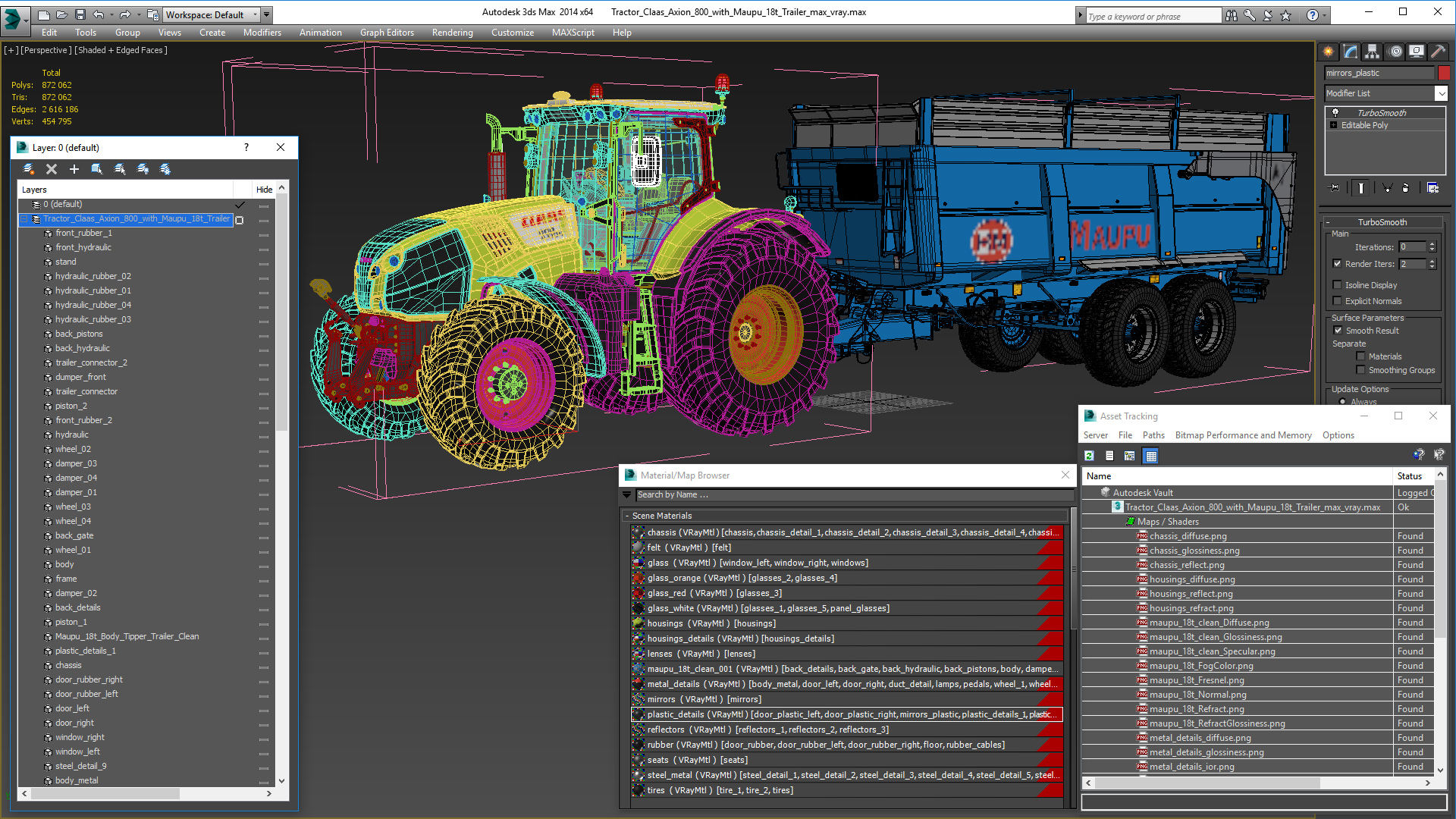
Task: Enable Separate by Smoothing Groups checkbox
Action: pyautogui.click(x=1360, y=370)
